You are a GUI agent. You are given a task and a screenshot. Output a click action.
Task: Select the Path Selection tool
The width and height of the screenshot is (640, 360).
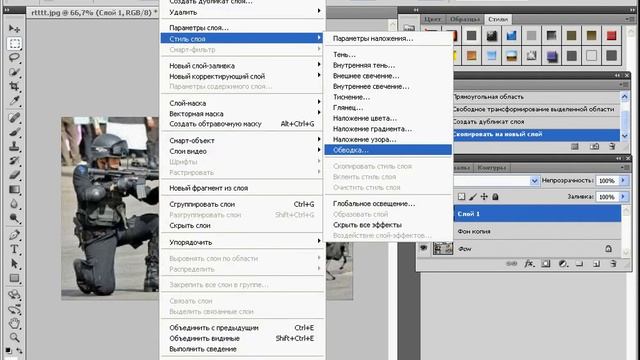pos(14,264)
